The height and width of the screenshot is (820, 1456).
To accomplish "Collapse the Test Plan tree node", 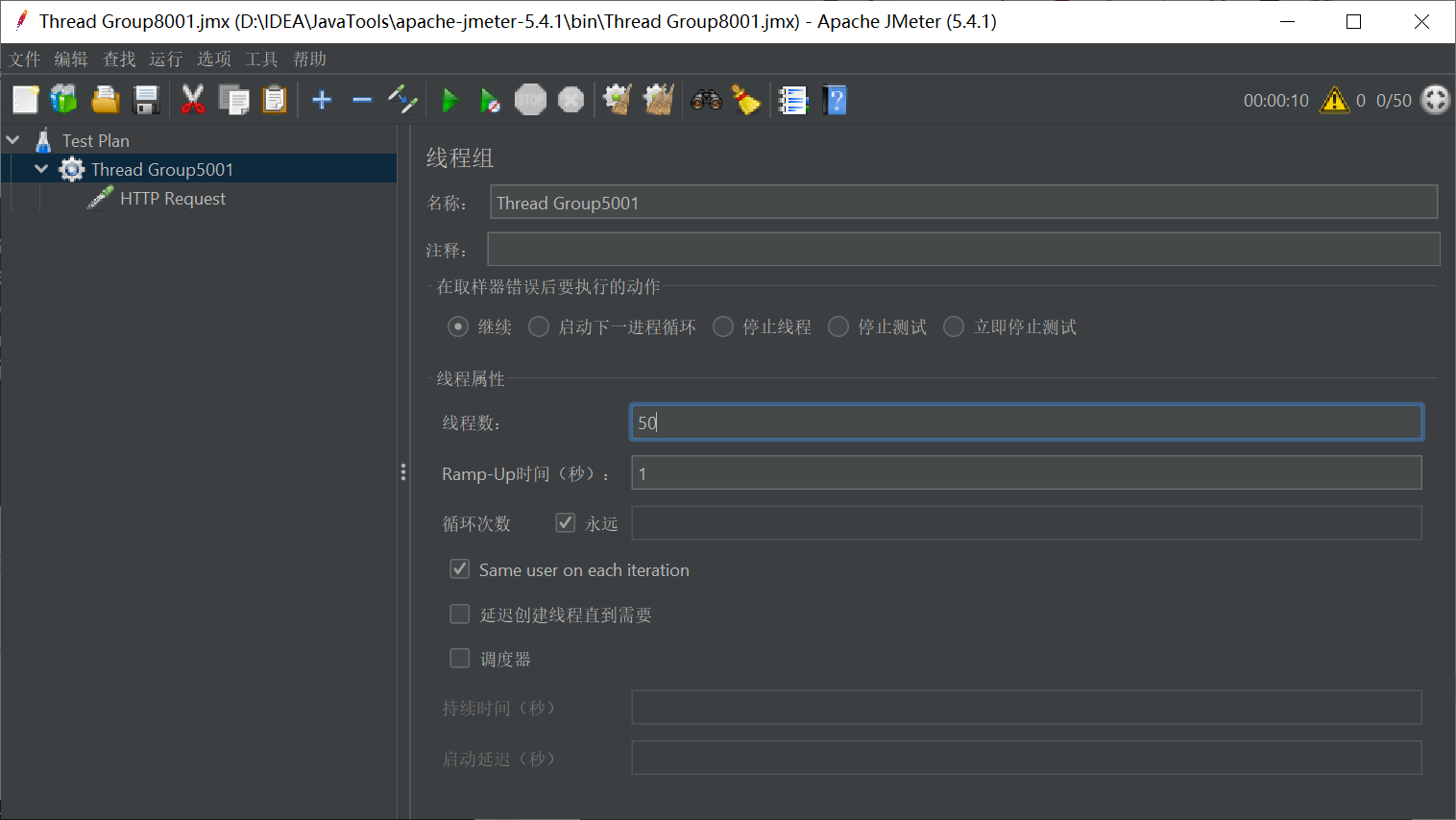I will 13,140.
